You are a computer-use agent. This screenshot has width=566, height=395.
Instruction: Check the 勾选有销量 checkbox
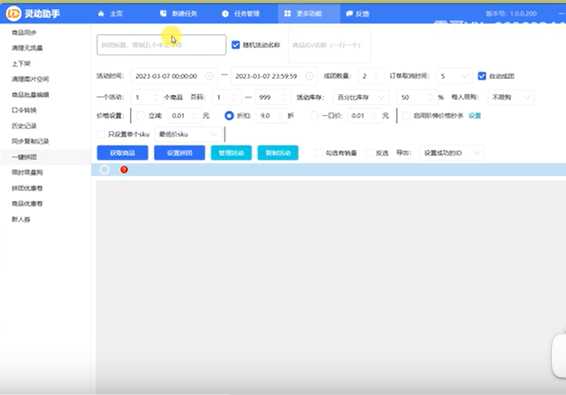click(x=318, y=153)
